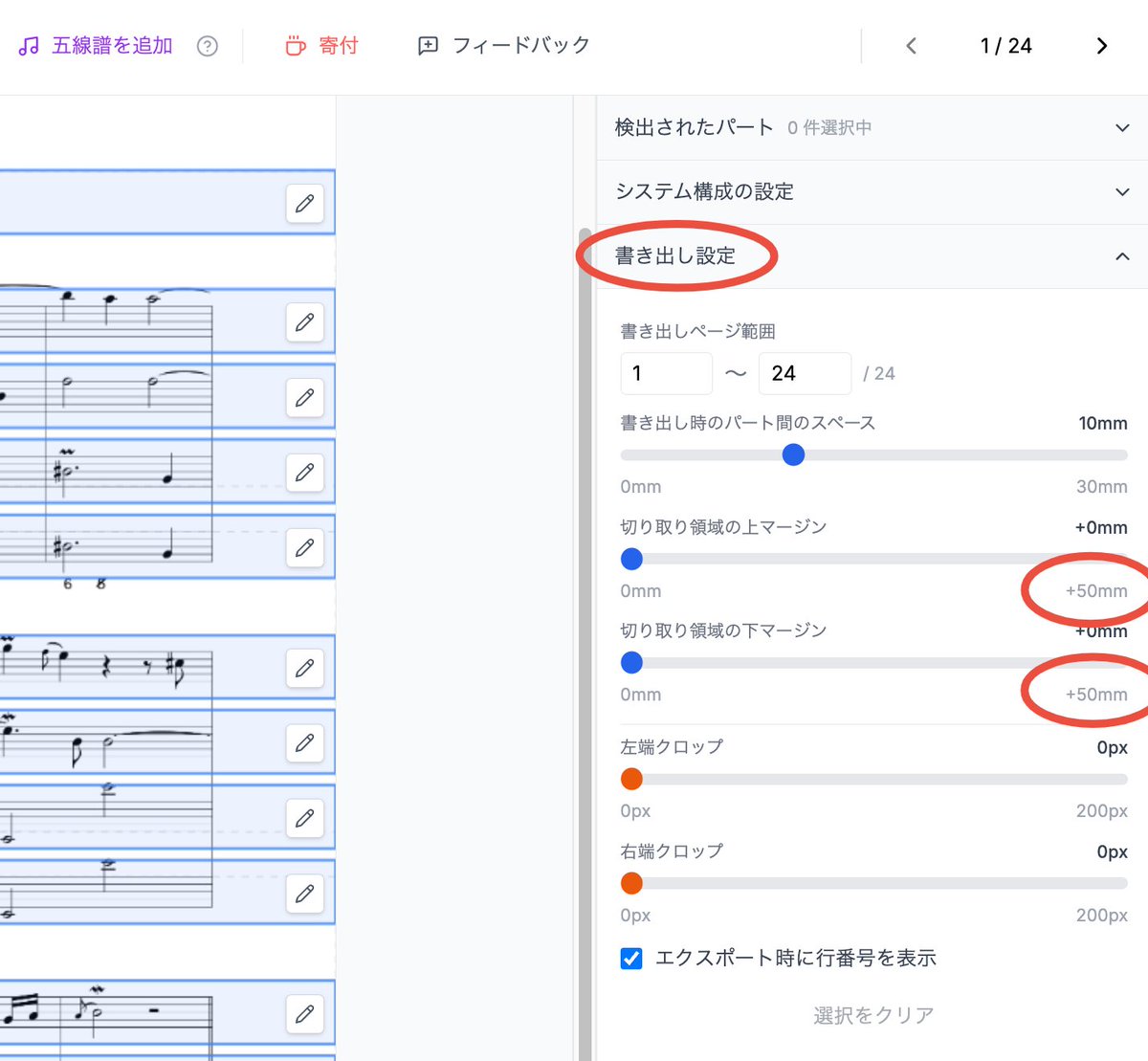Click the 30mm maximum label

pyautogui.click(x=1102, y=486)
